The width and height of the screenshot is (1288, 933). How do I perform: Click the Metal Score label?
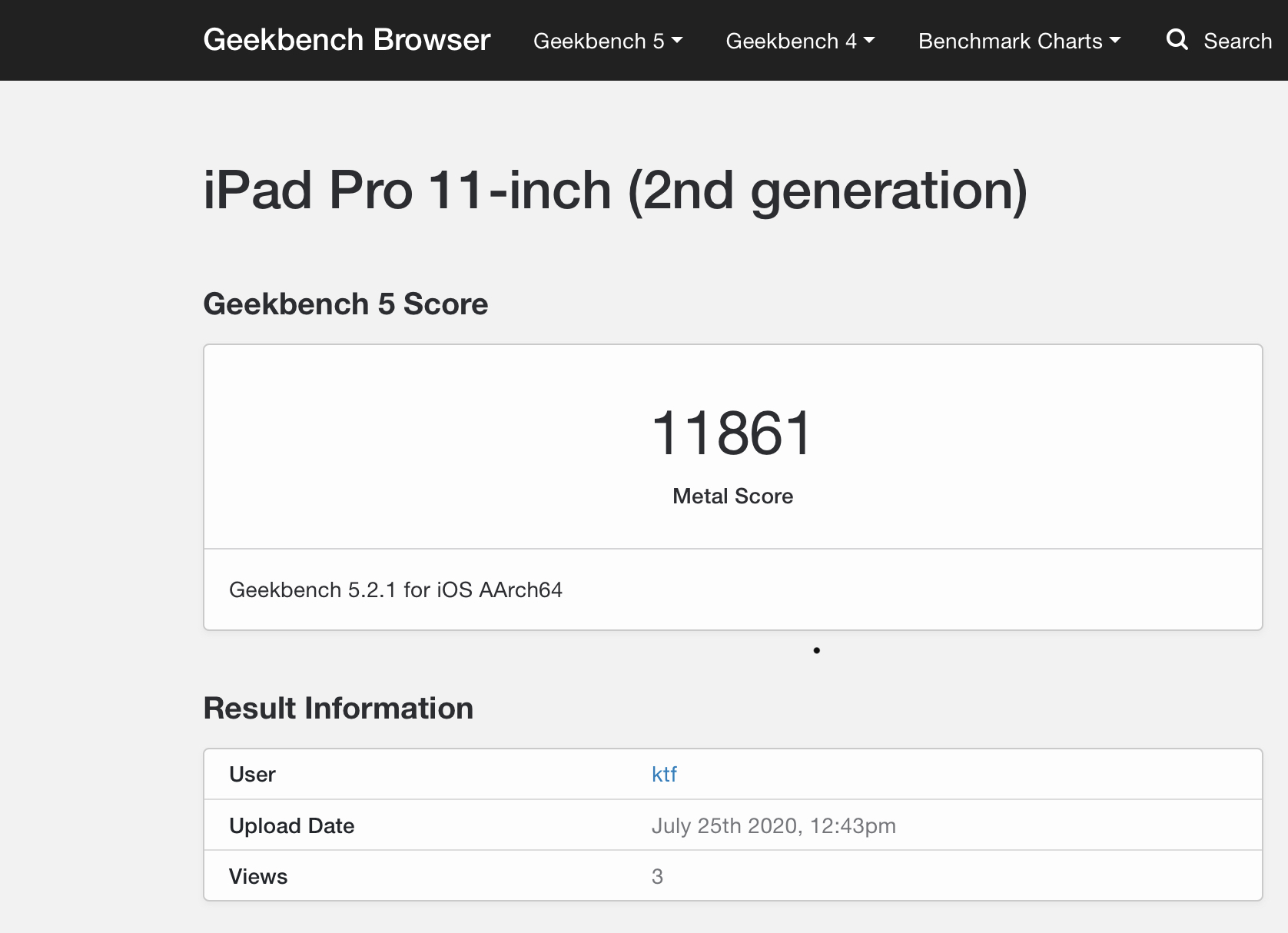click(x=732, y=496)
